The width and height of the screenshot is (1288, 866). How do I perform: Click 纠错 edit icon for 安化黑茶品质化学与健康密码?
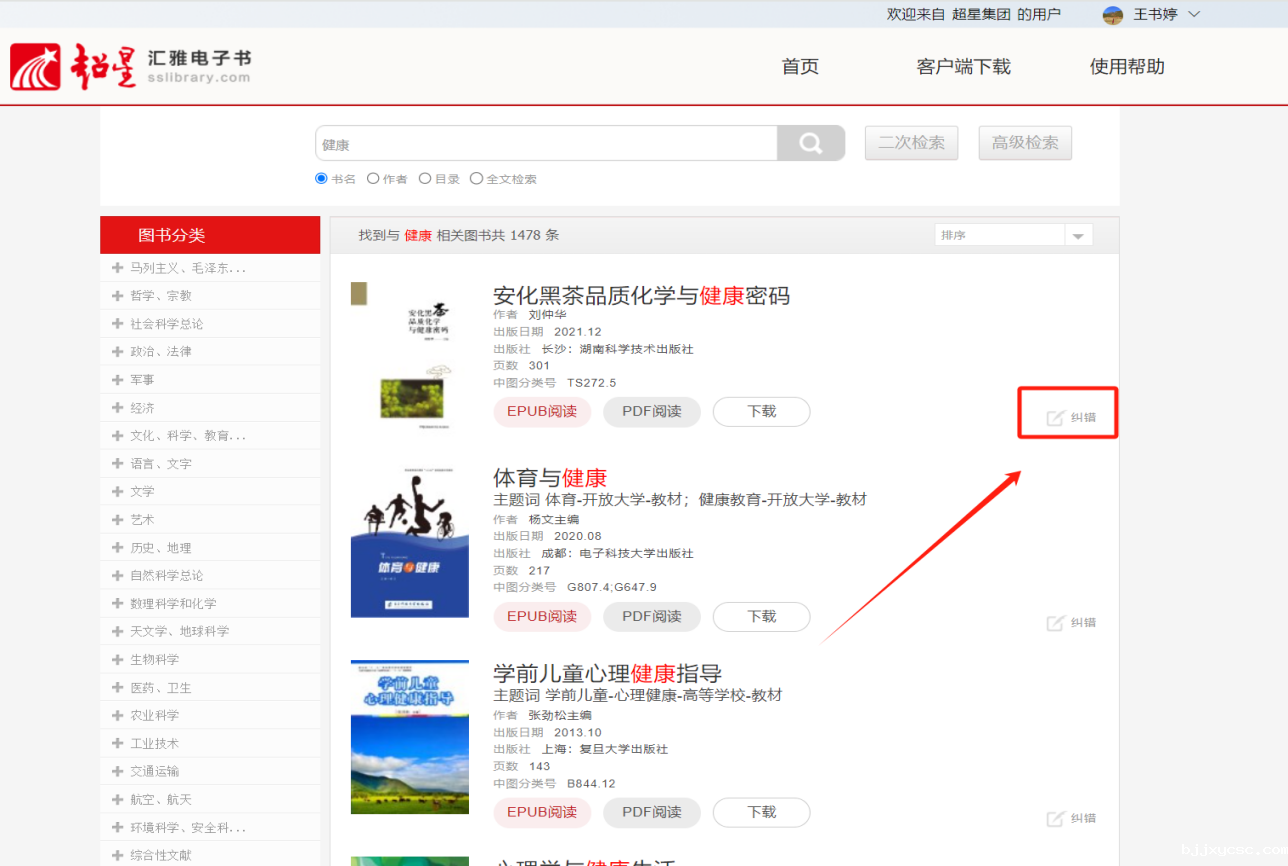1055,418
